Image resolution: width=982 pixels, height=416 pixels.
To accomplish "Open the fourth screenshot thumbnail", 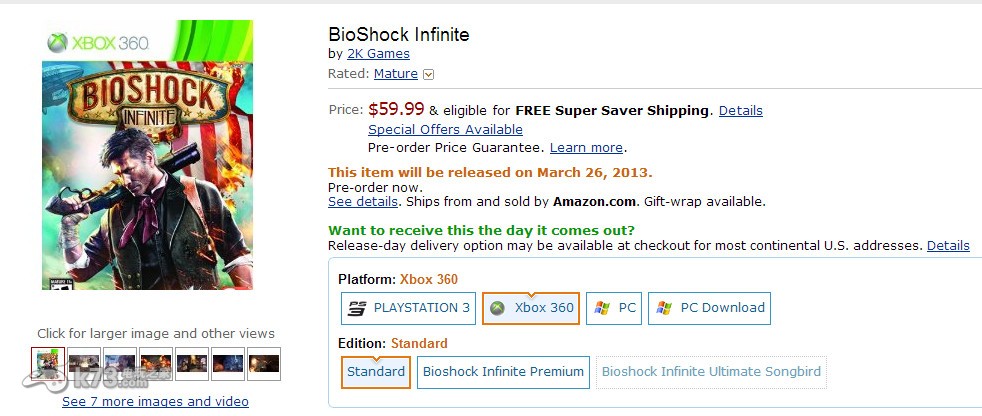I will [x=156, y=363].
